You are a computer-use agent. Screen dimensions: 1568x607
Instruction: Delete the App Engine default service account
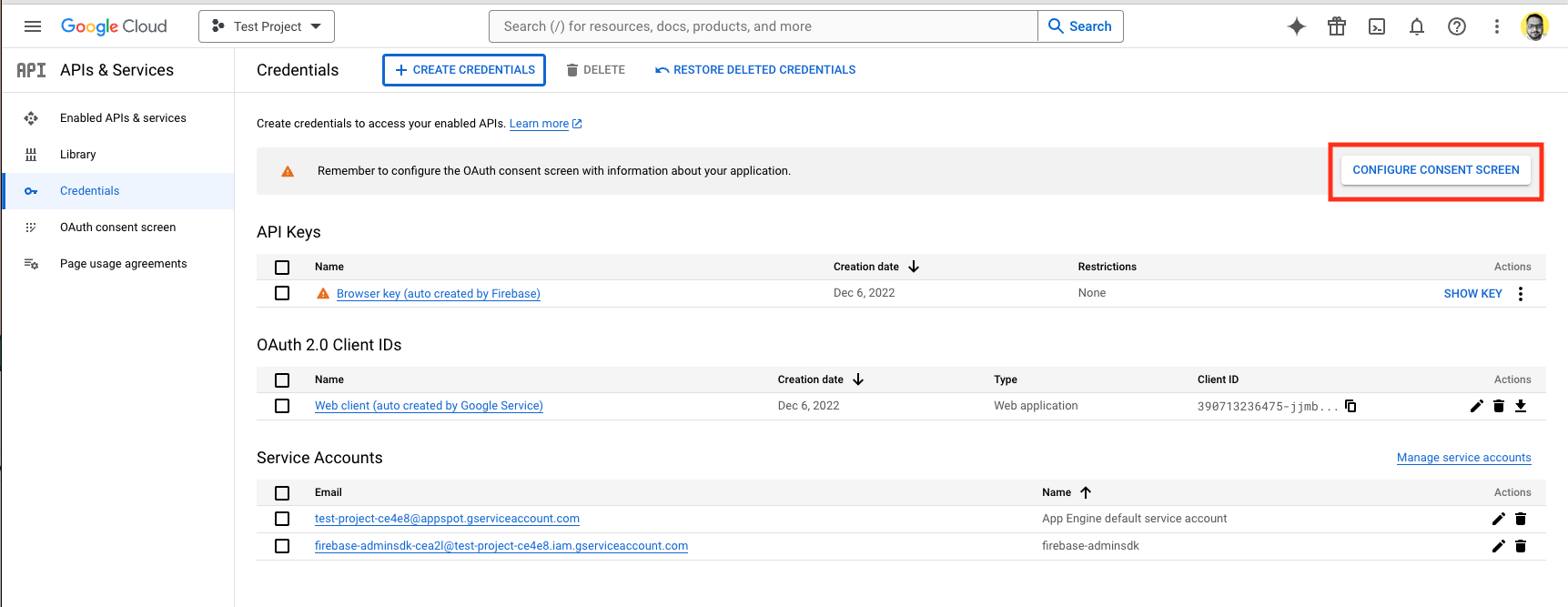click(x=1521, y=519)
